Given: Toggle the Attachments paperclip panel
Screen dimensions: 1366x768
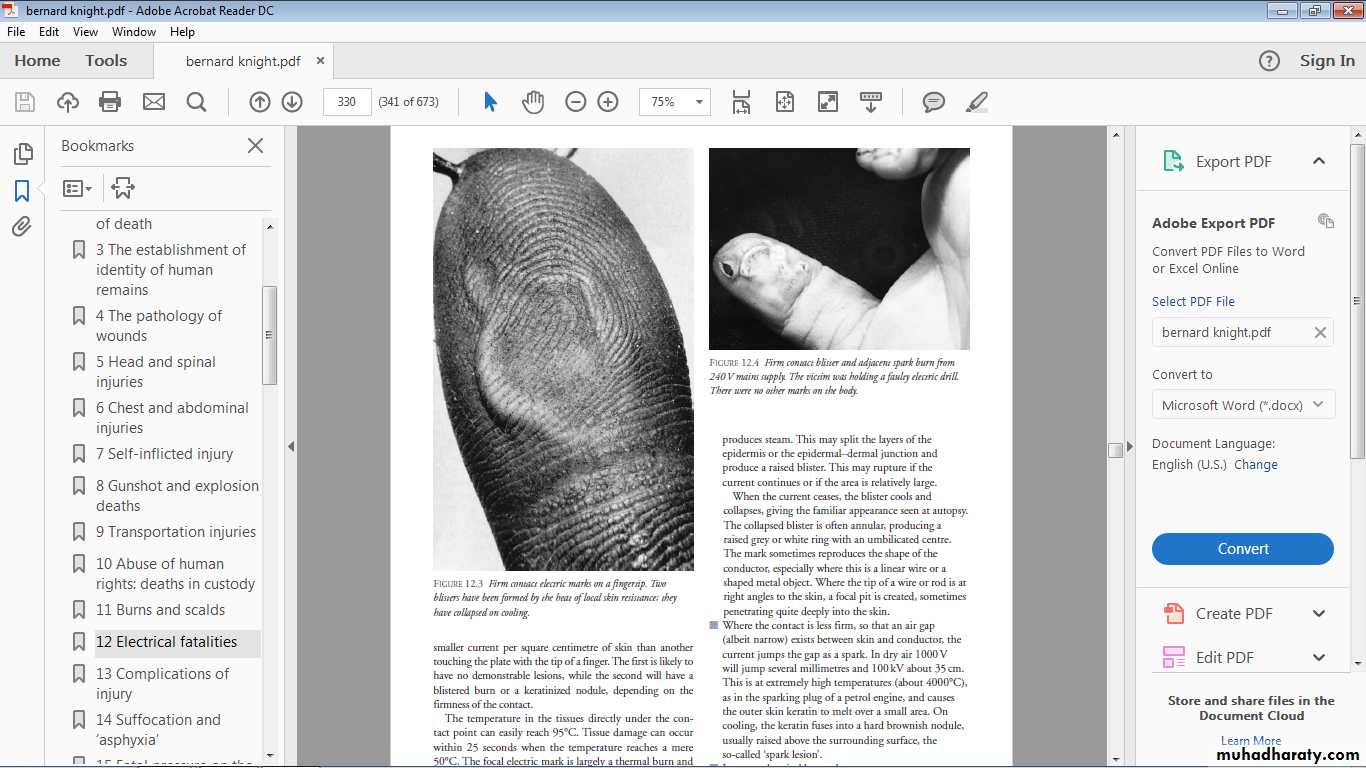Looking at the screenshot, I should click(22, 227).
